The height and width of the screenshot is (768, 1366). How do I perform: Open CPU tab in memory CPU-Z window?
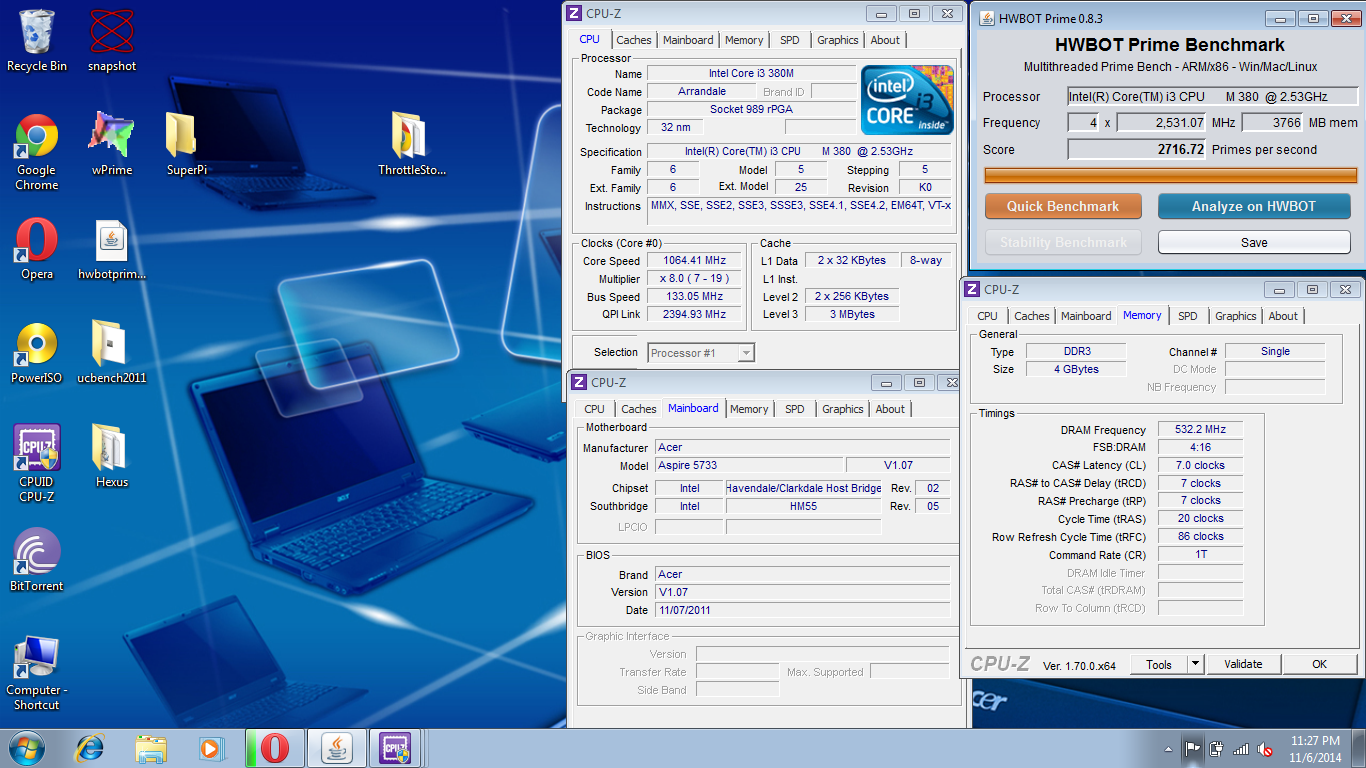click(x=987, y=316)
